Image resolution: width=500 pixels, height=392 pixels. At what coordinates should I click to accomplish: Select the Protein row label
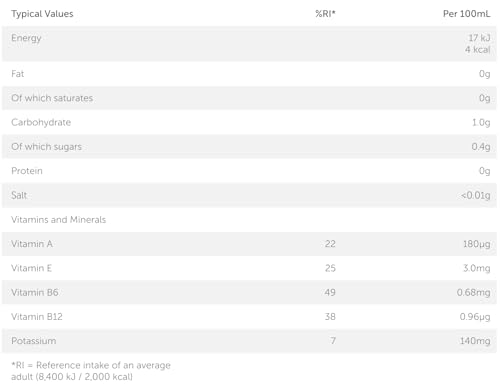pyautogui.click(x=27, y=171)
